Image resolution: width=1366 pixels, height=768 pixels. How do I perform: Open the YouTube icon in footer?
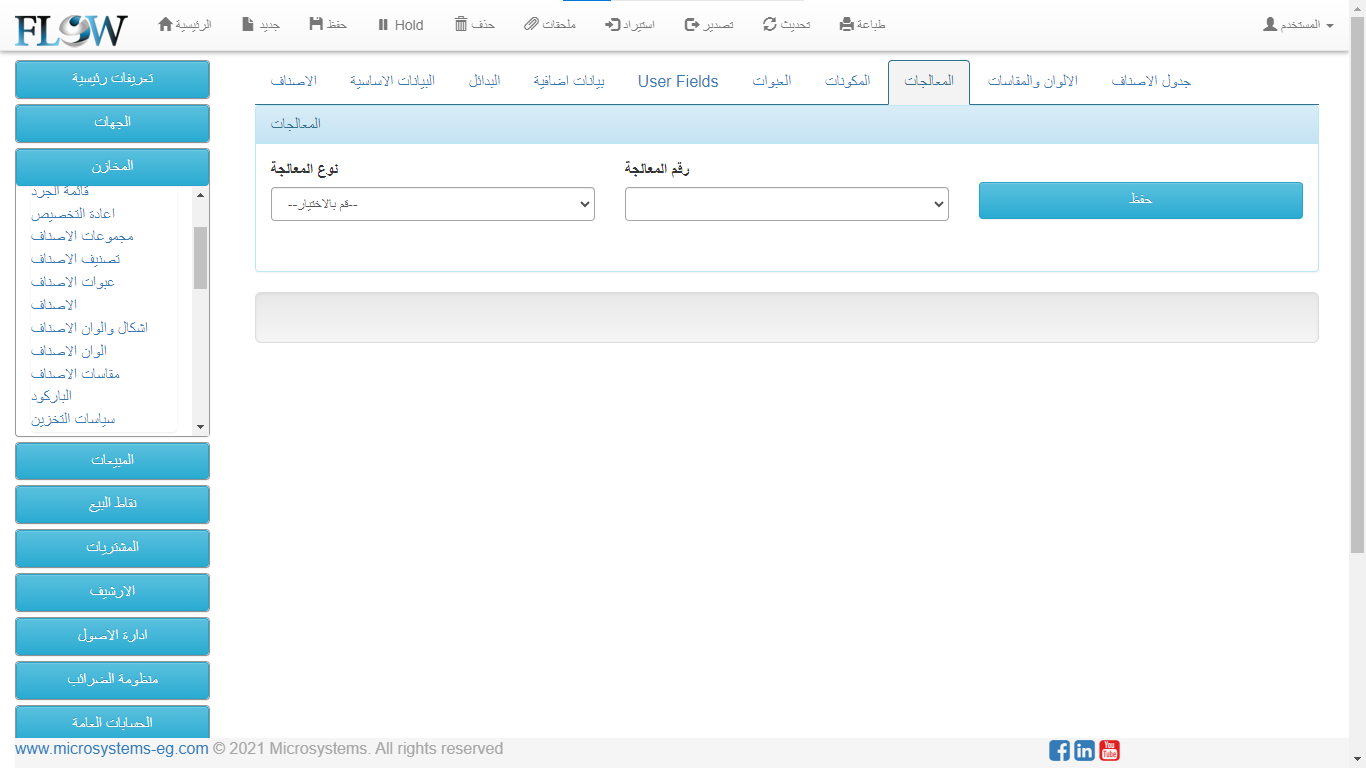[1109, 750]
